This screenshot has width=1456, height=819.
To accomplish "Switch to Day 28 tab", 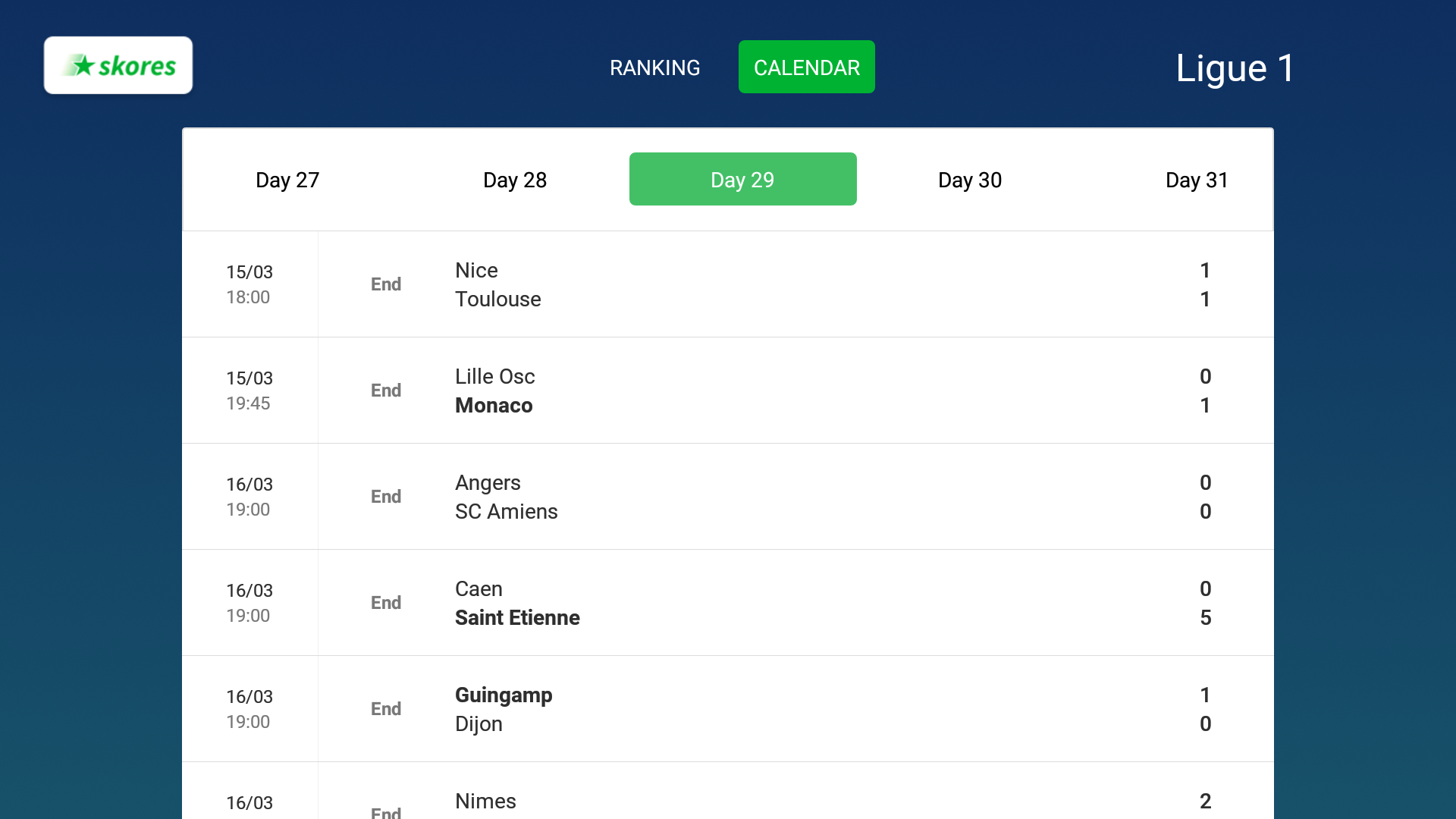I will [x=515, y=180].
